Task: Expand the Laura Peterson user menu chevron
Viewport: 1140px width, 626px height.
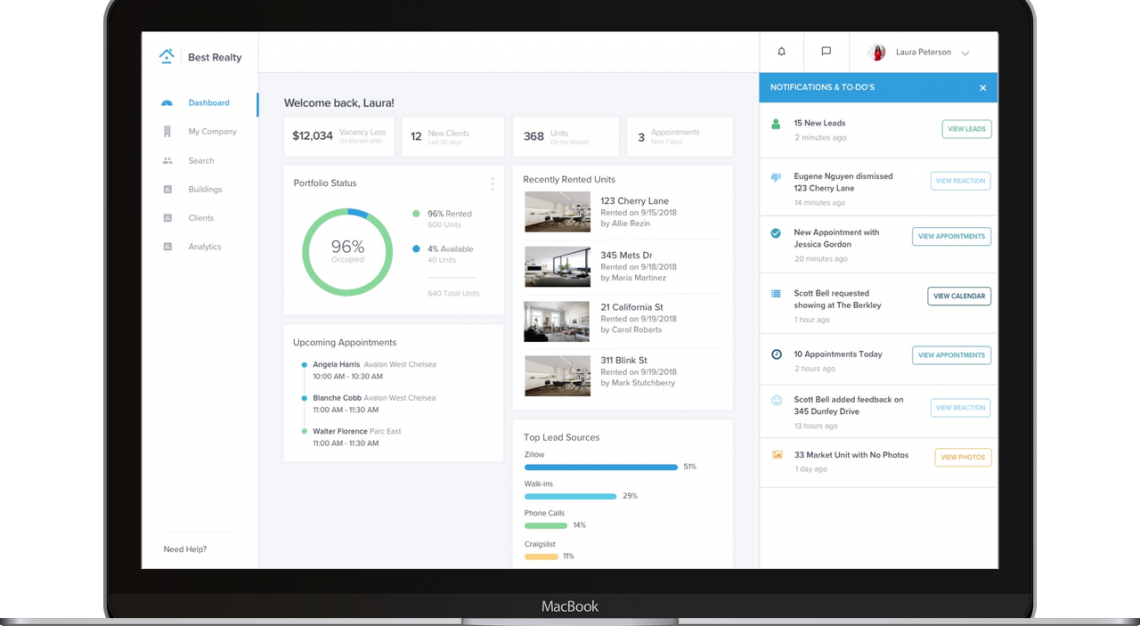Action: pyautogui.click(x=966, y=53)
